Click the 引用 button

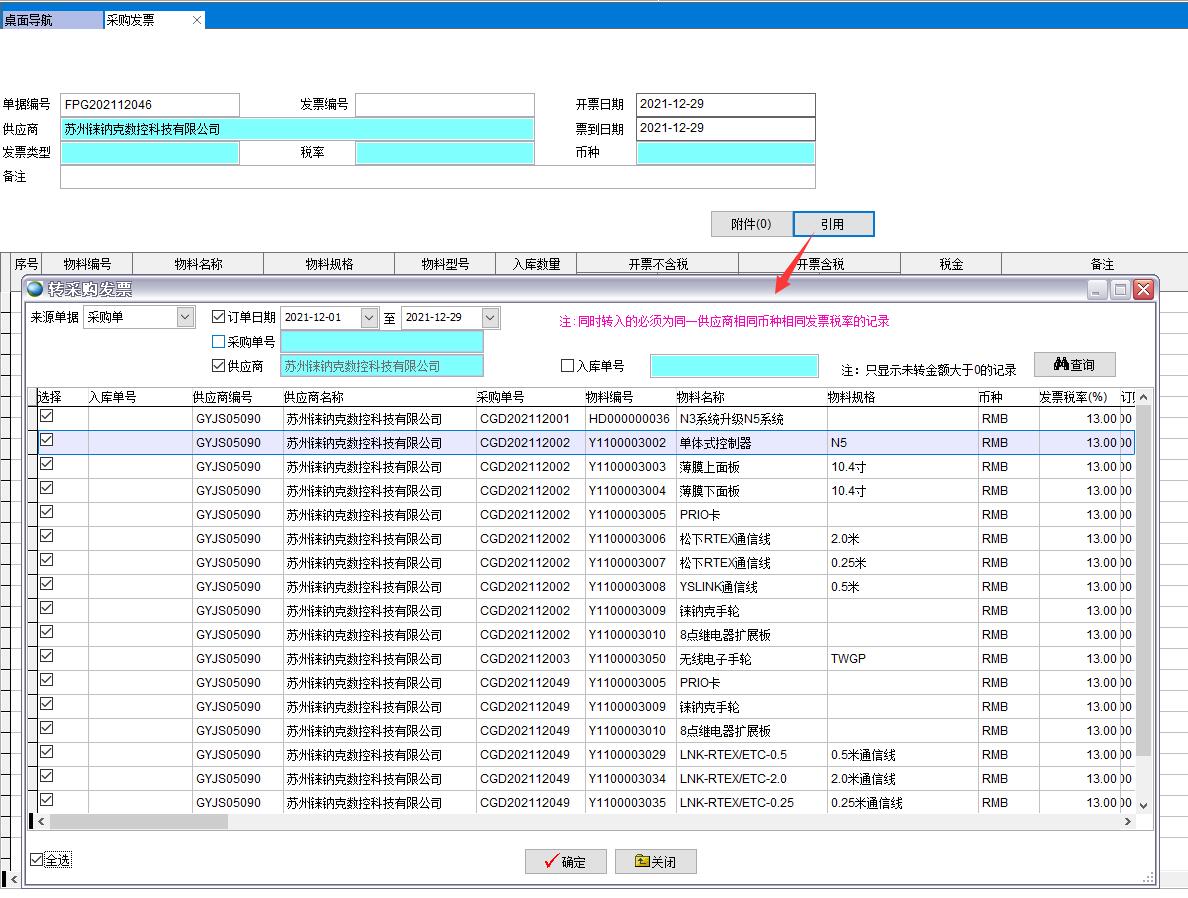pos(833,224)
